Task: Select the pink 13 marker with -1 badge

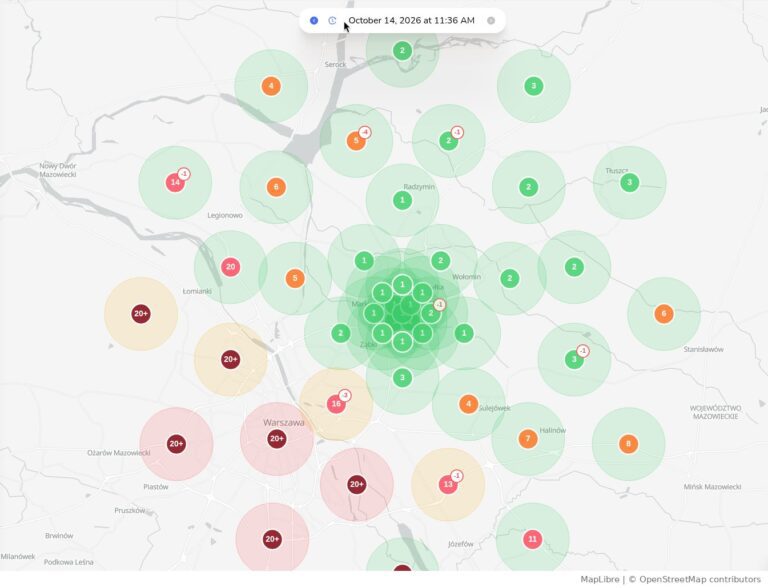Action: click(448, 485)
